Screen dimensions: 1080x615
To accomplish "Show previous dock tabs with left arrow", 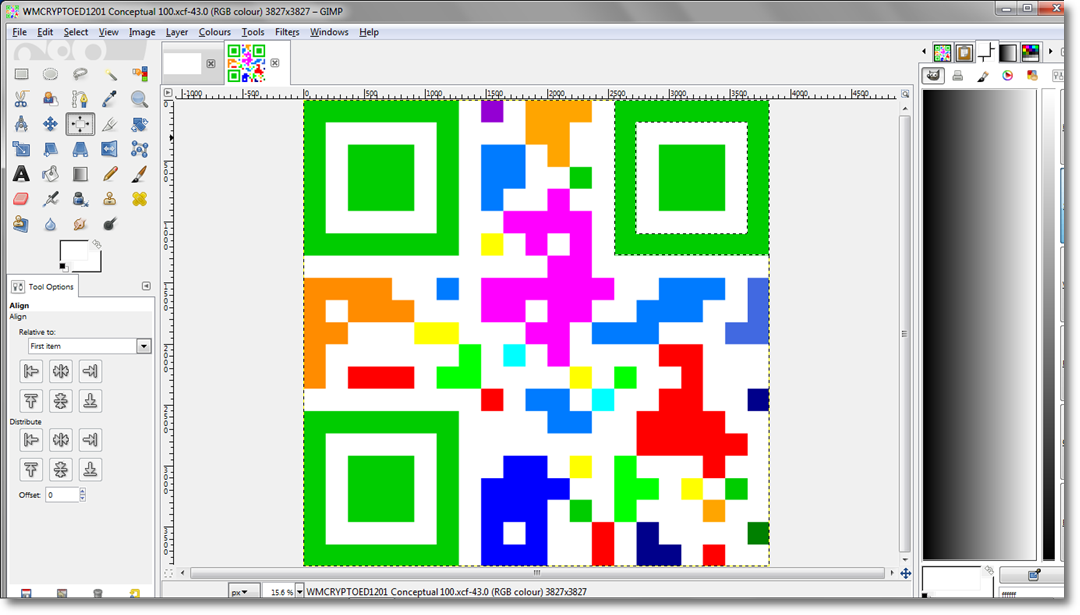I will (924, 52).
